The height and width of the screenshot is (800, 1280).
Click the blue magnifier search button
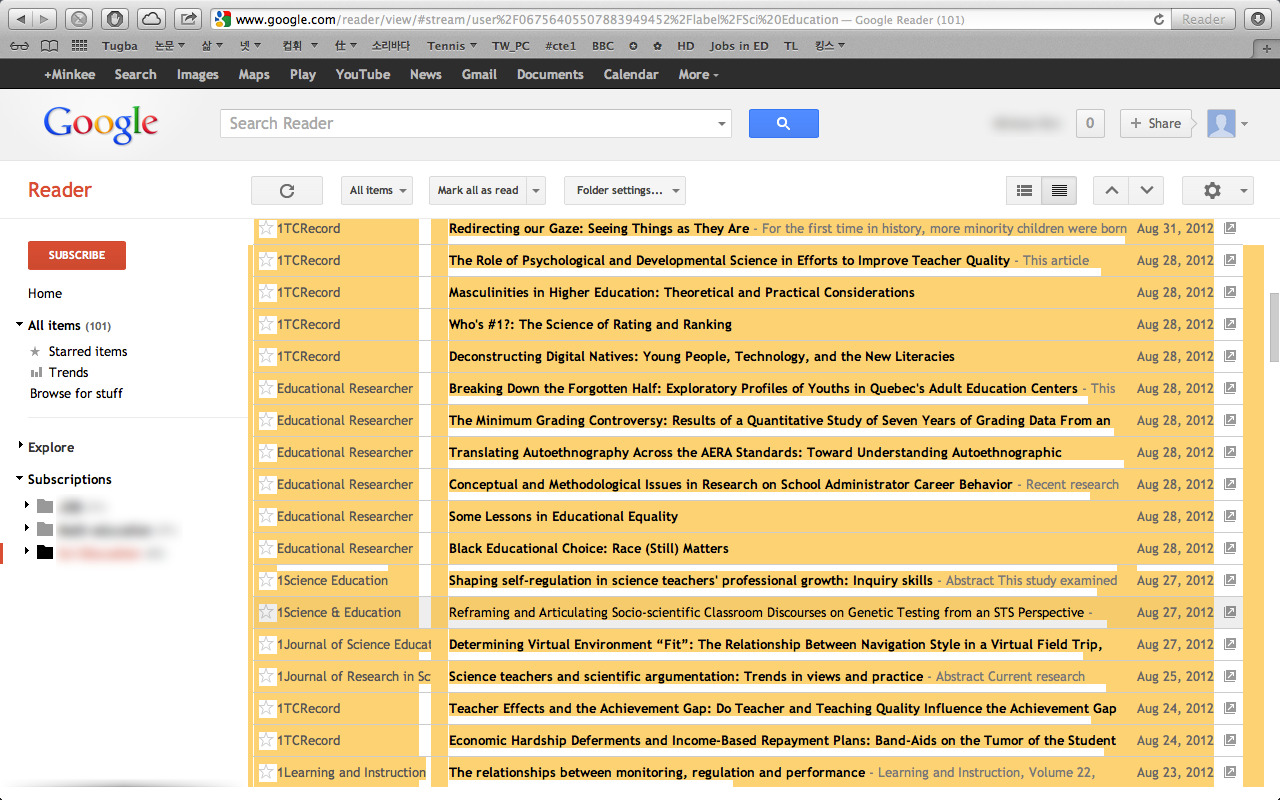click(x=783, y=123)
